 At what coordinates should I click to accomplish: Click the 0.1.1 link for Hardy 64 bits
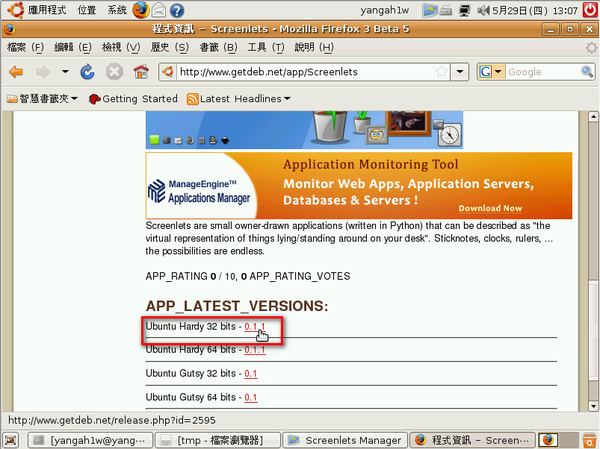pyautogui.click(x=254, y=350)
